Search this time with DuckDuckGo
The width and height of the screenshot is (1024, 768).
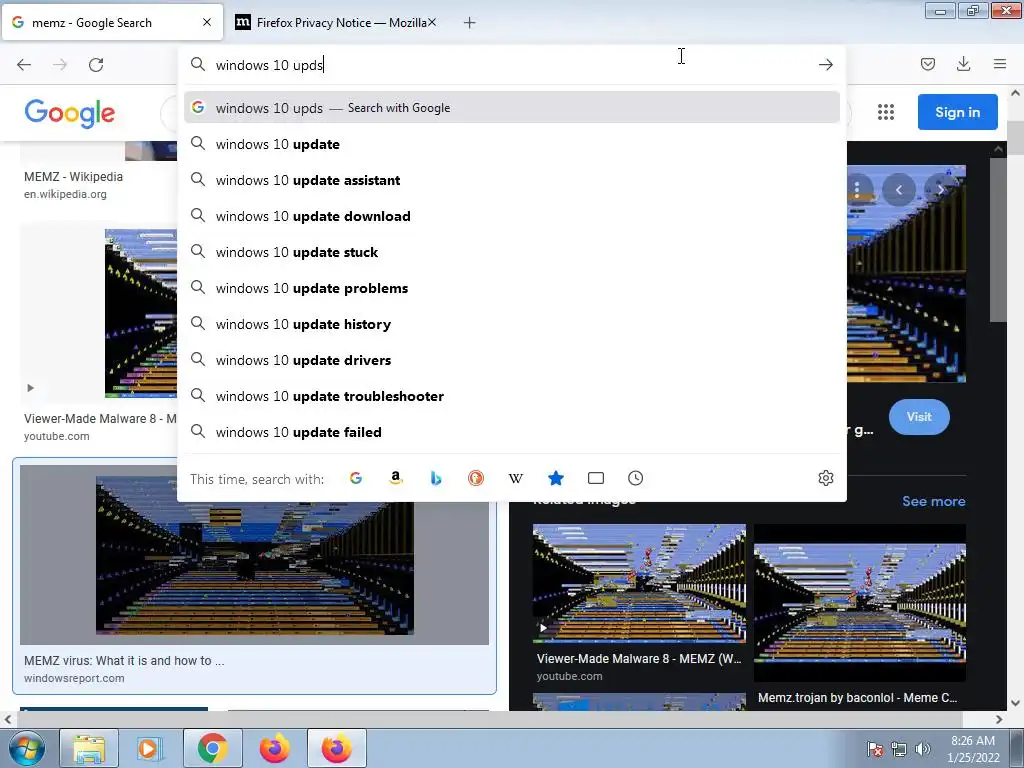(x=476, y=479)
